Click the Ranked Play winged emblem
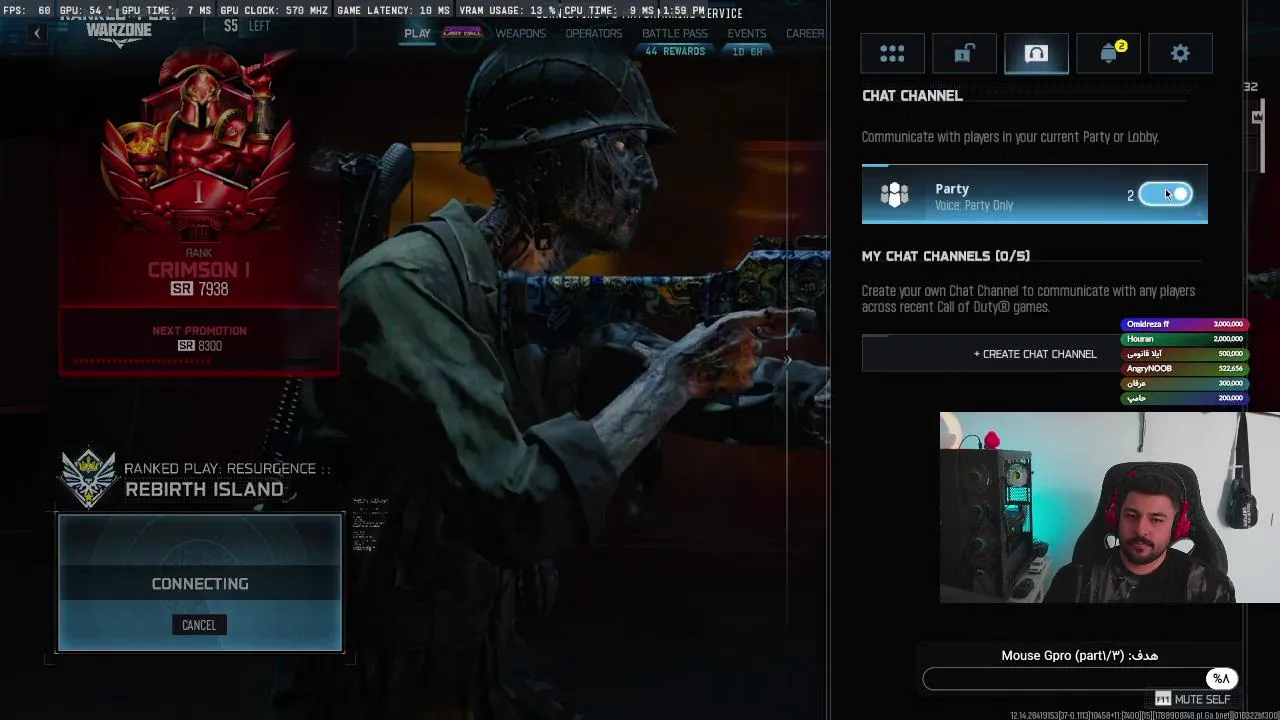 [x=88, y=476]
